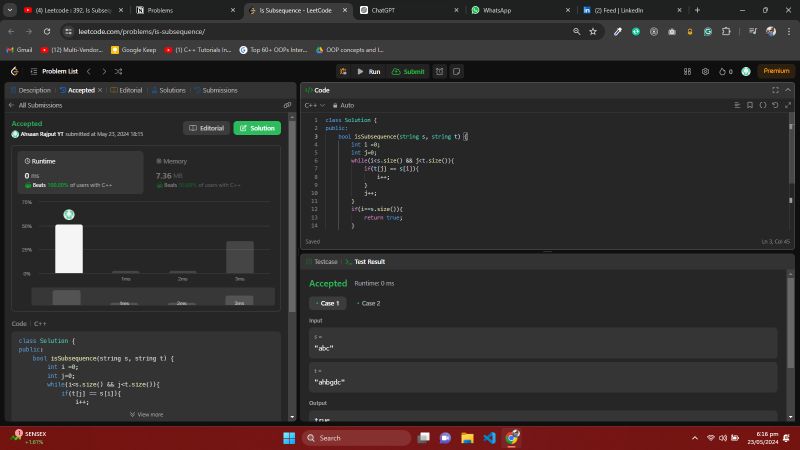Open the C++ language dropdown
Screen dimensions: 800x450
point(313,105)
